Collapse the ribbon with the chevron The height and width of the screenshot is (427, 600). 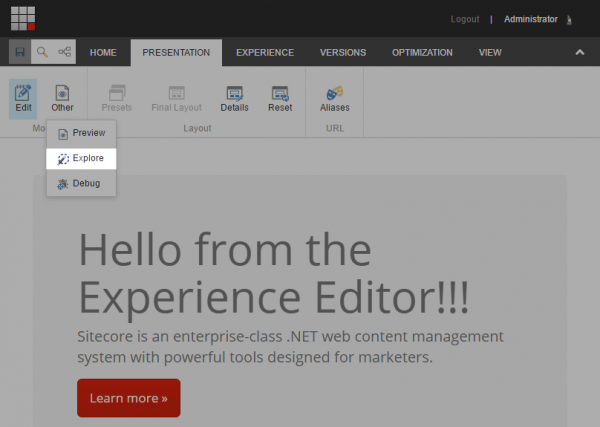[x=580, y=52]
